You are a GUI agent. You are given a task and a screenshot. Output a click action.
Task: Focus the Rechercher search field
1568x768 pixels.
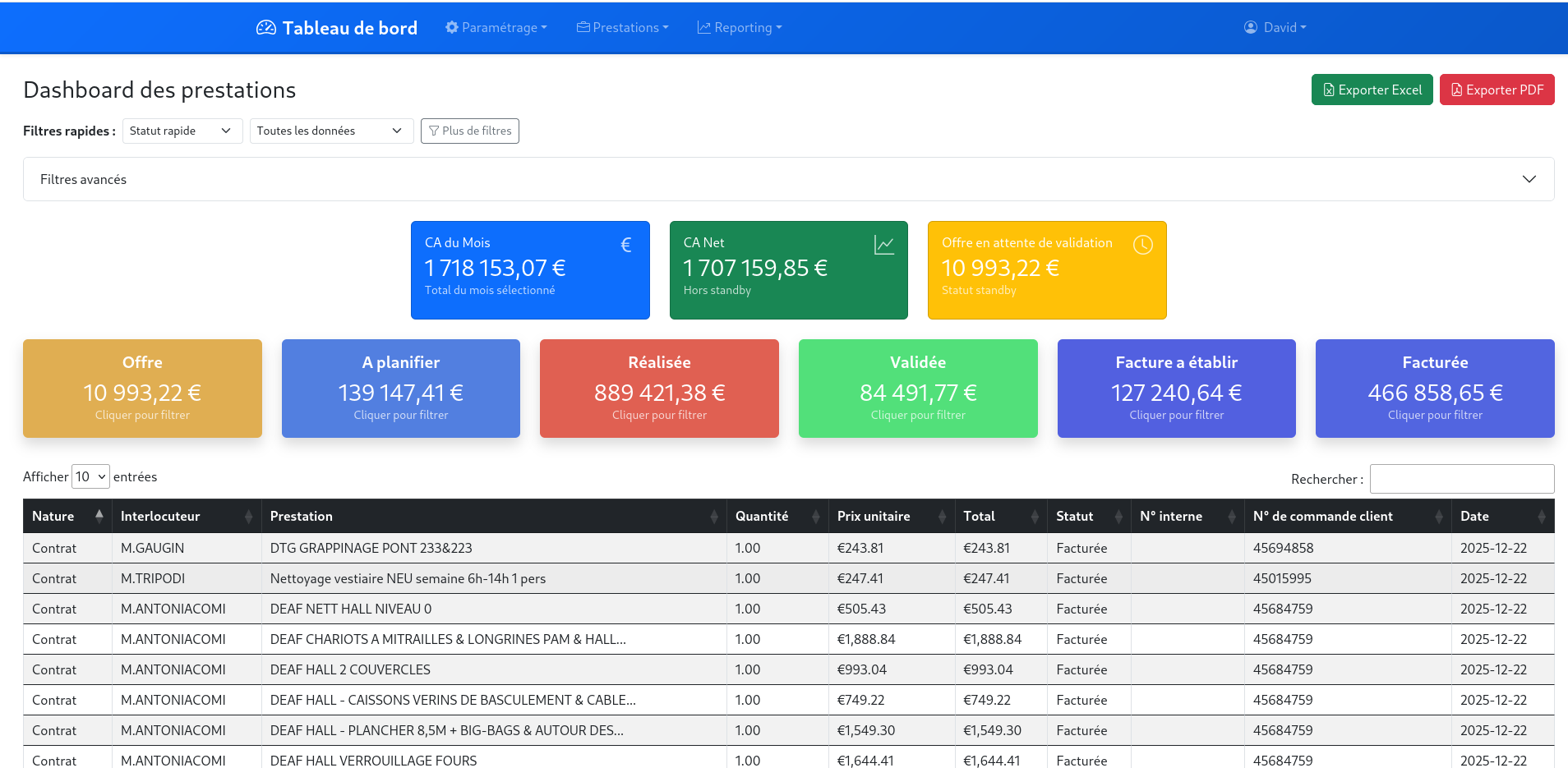(x=1462, y=479)
